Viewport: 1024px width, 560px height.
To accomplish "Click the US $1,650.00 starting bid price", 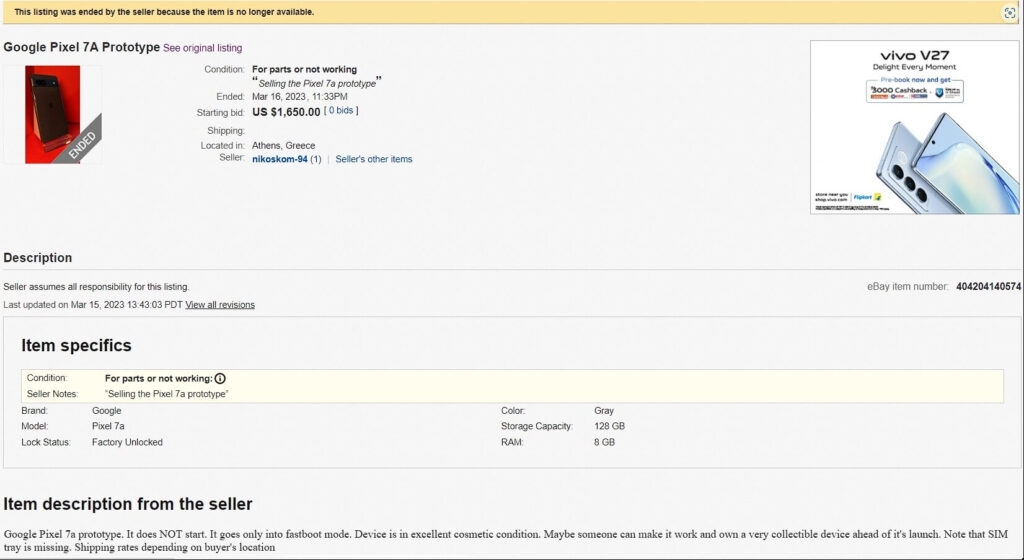I will point(286,112).
